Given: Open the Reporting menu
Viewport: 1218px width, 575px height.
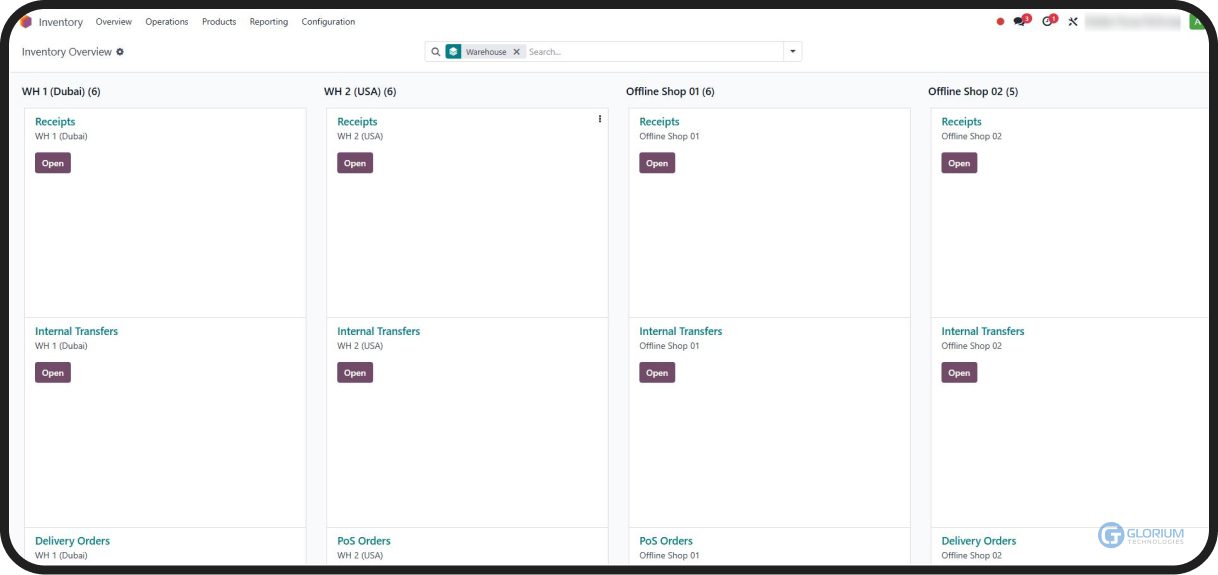Looking at the screenshot, I should pyautogui.click(x=268, y=22).
